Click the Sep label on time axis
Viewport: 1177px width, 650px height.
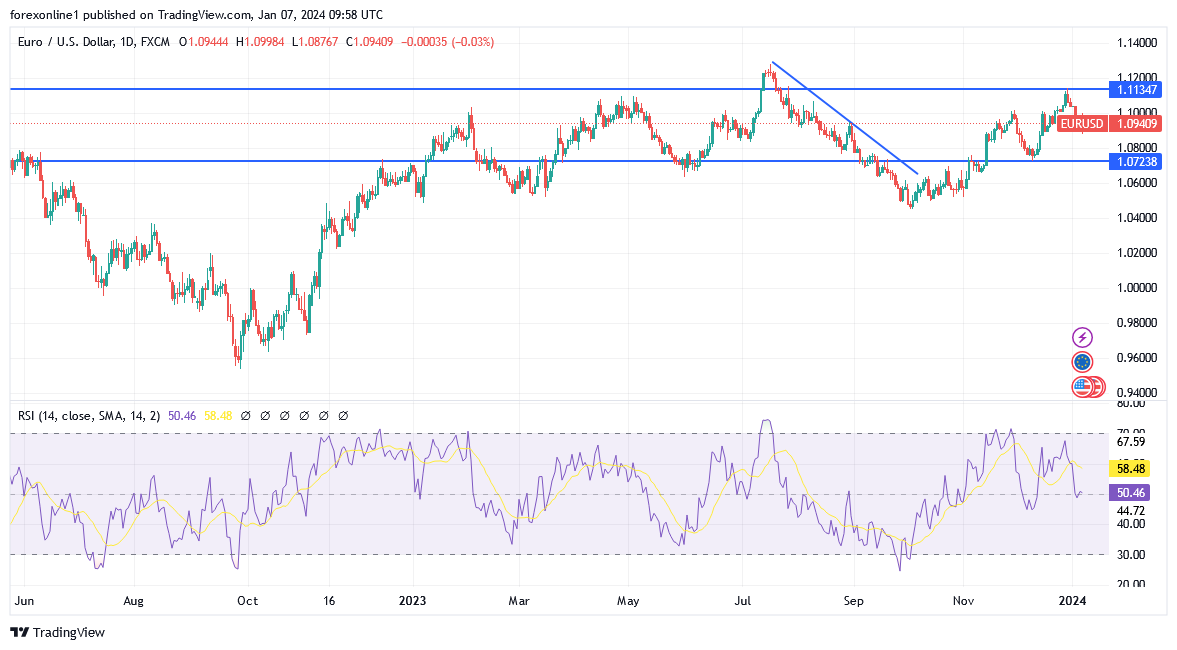click(x=853, y=601)
